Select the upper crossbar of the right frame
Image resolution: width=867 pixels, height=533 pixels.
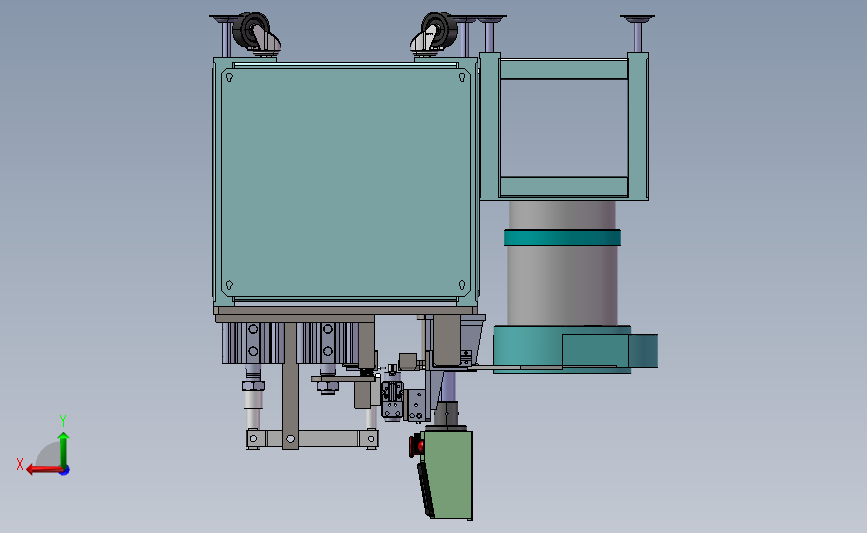coord(563,69)
